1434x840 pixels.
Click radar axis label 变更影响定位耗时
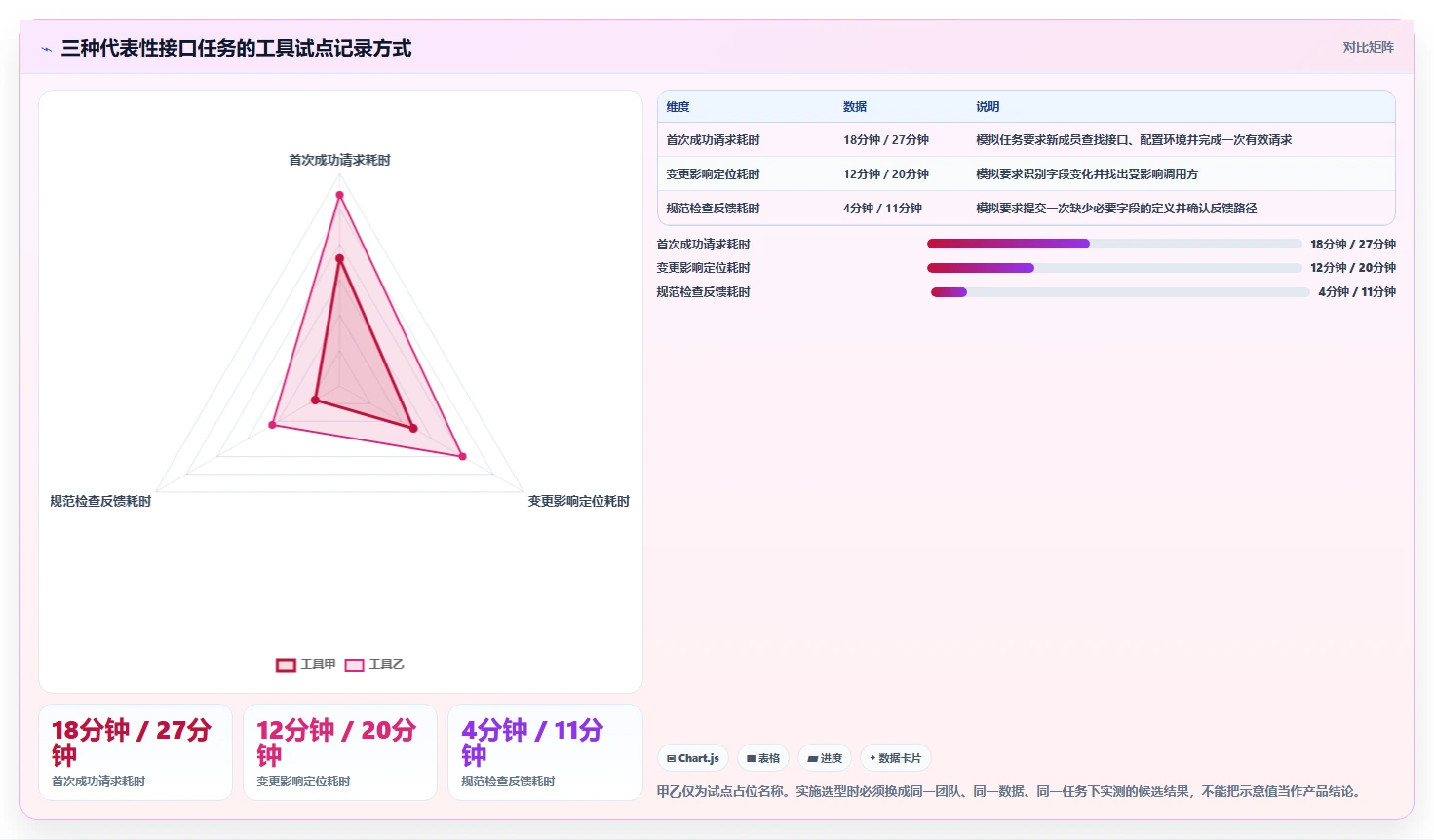[579, 501]
